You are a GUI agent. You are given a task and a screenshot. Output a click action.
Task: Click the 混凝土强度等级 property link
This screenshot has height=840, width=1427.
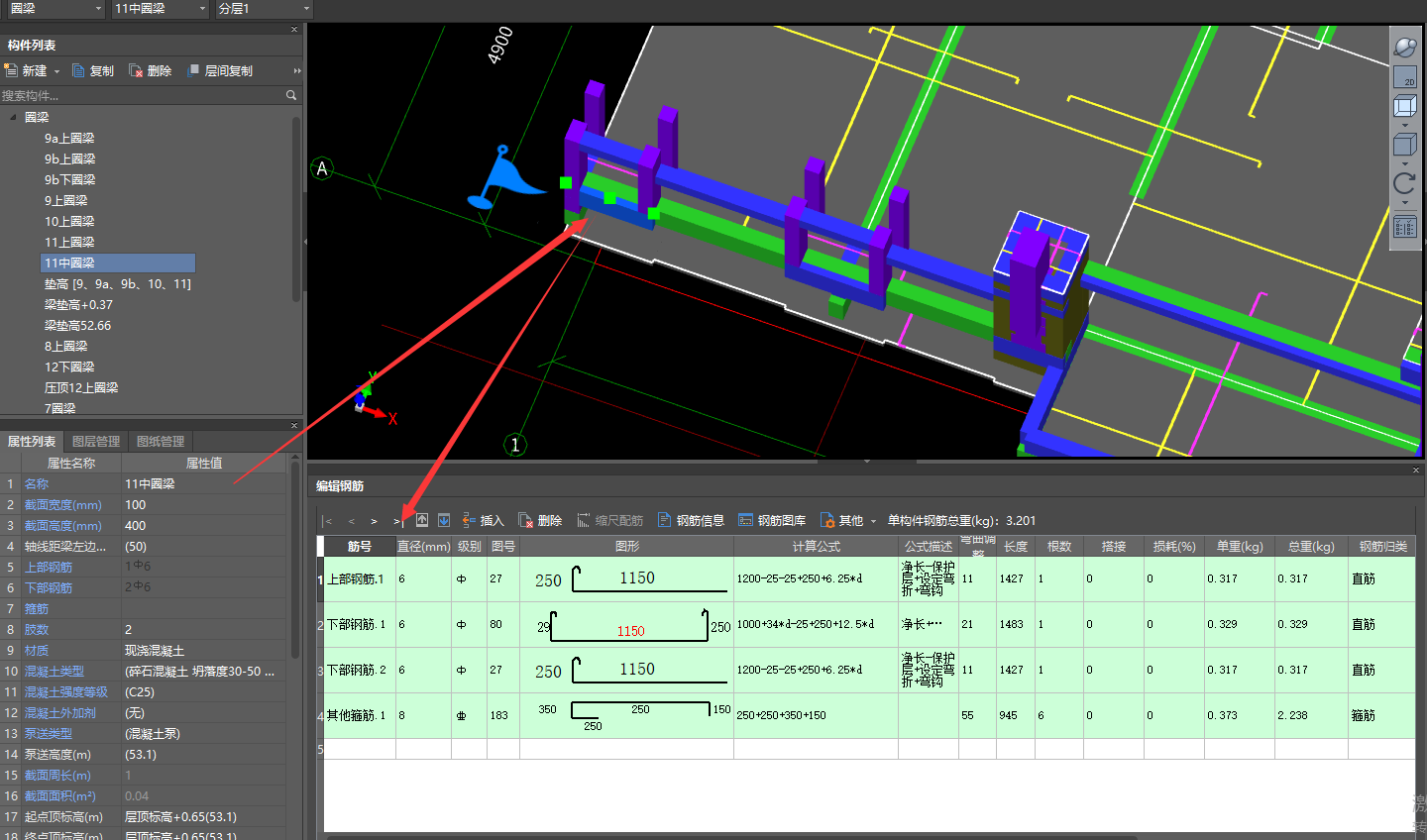click(66, 692)
